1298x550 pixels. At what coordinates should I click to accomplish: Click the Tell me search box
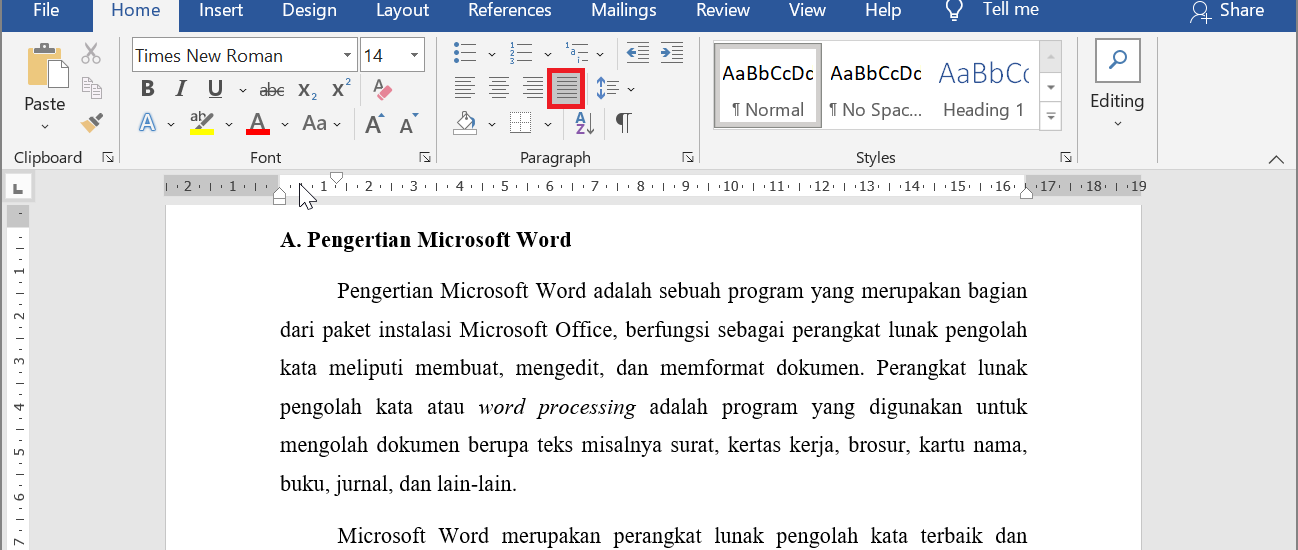click(993, 11)
